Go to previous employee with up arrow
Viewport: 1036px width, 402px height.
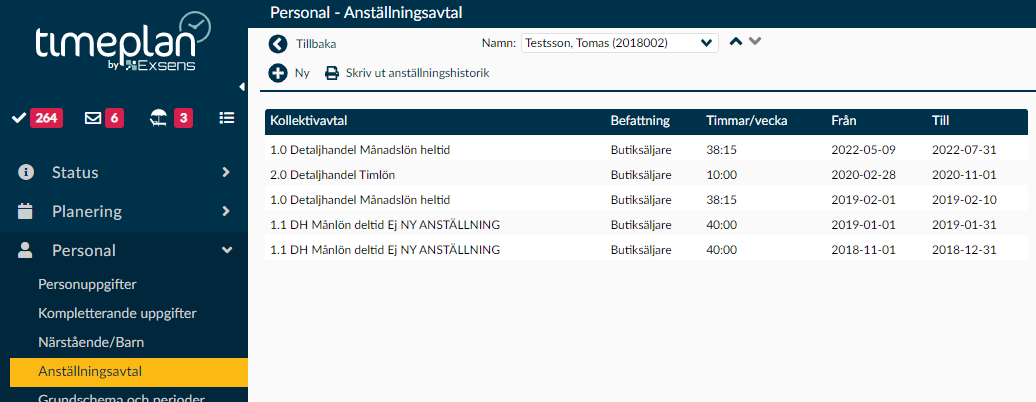click(x=736, y=42)
